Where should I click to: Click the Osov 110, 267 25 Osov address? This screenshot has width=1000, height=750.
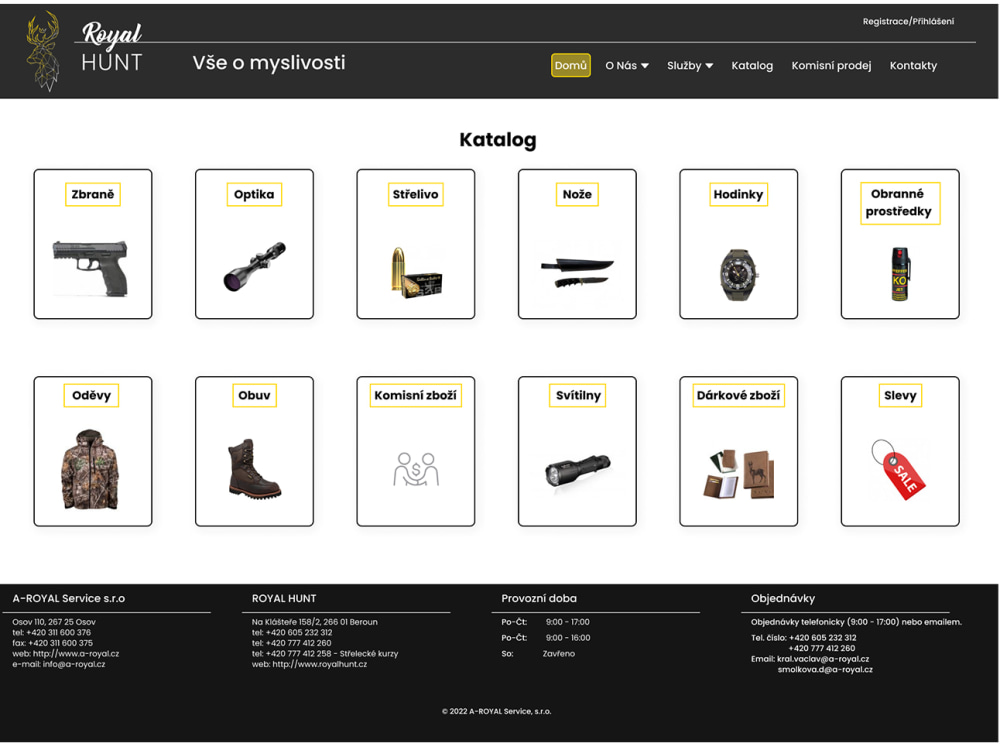[x=54, y=622]
